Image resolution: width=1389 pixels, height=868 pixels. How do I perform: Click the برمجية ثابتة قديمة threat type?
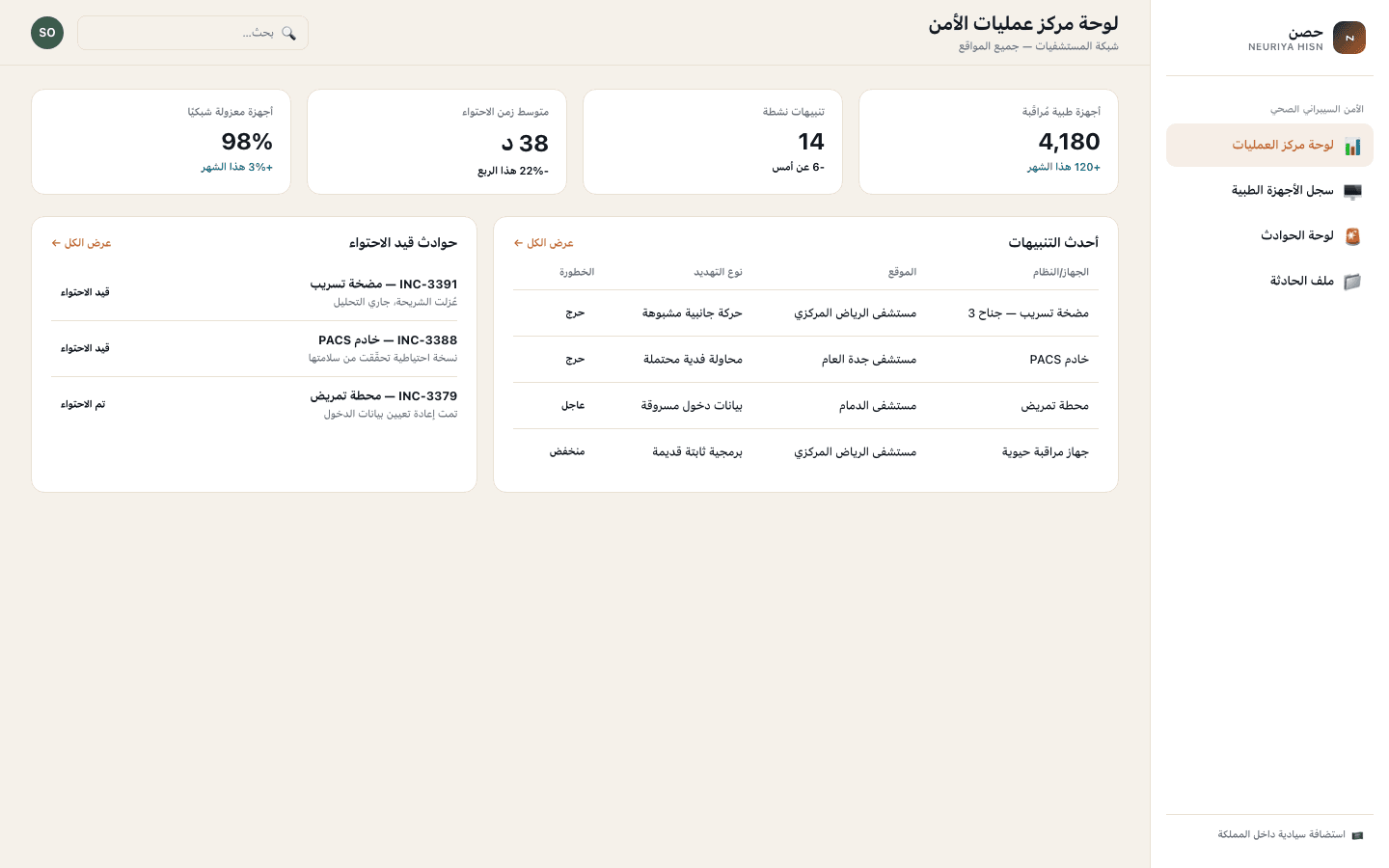(x=697, y=452)
